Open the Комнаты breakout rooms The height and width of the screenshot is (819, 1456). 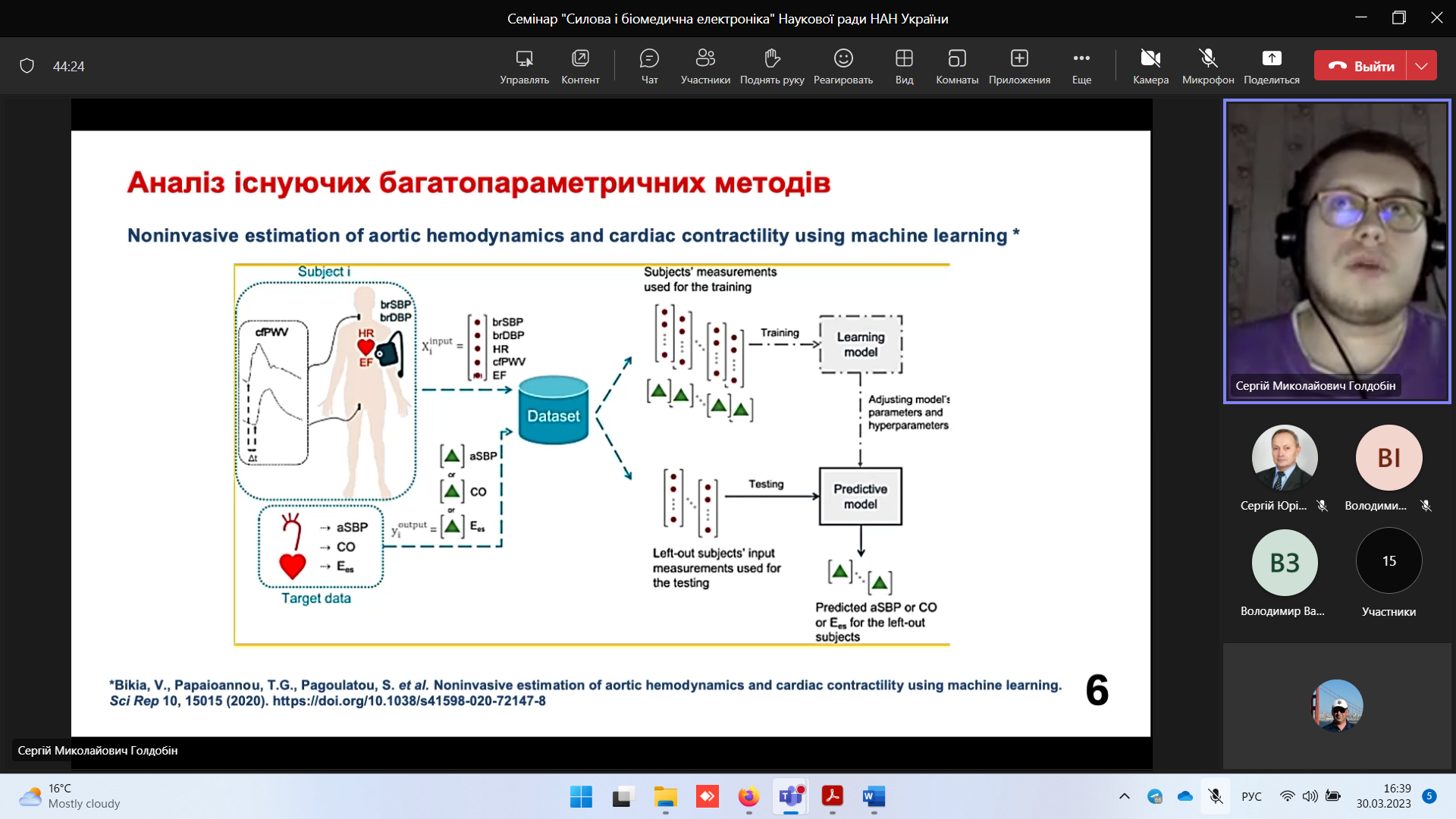point(957,66)
